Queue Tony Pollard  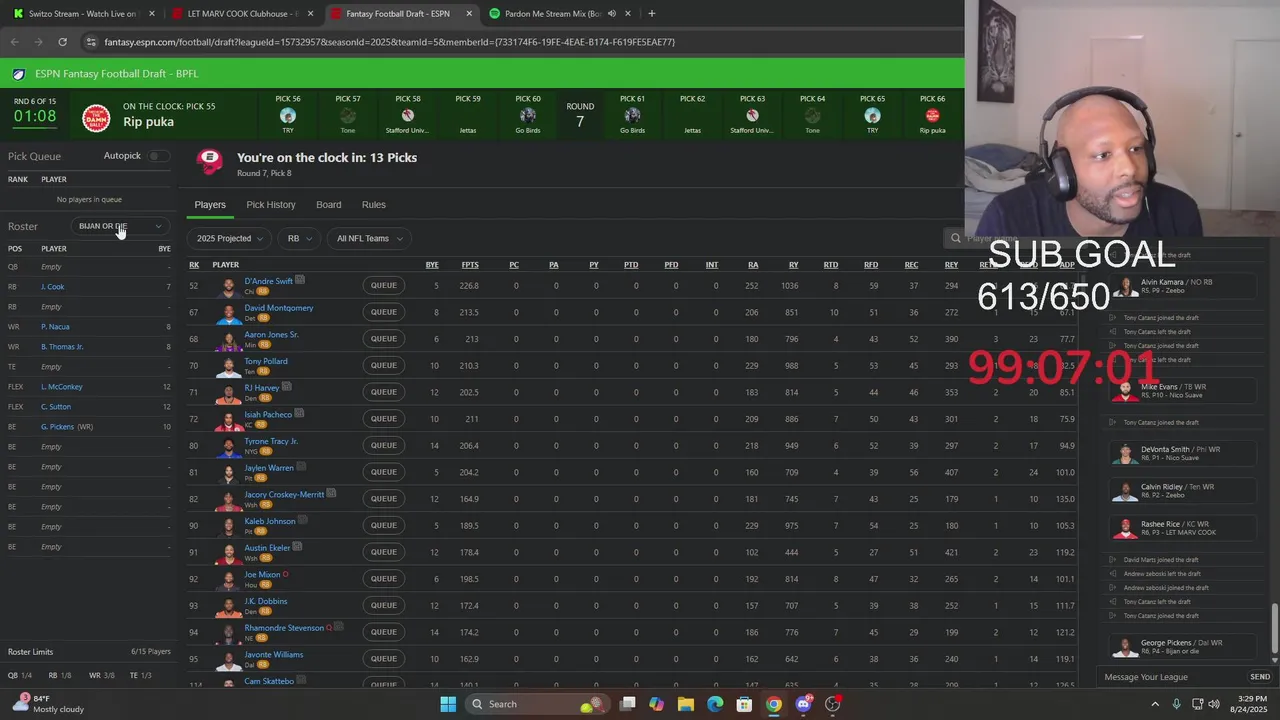384,365
